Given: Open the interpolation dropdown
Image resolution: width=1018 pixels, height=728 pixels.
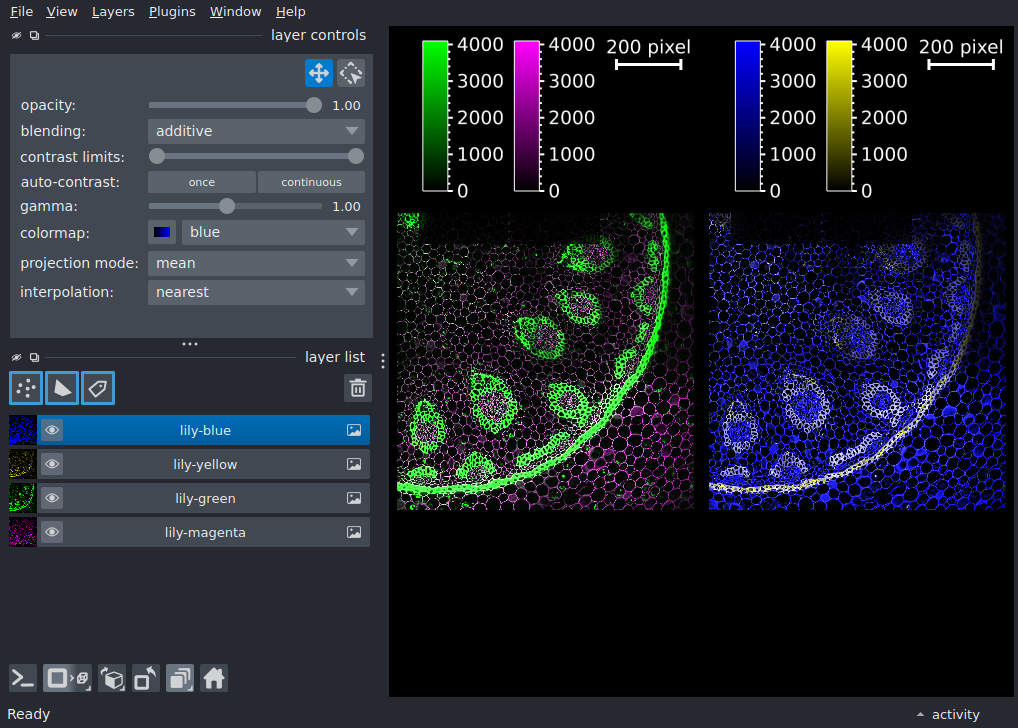Looking at the screenshot, I should click(x=256, y=292).
